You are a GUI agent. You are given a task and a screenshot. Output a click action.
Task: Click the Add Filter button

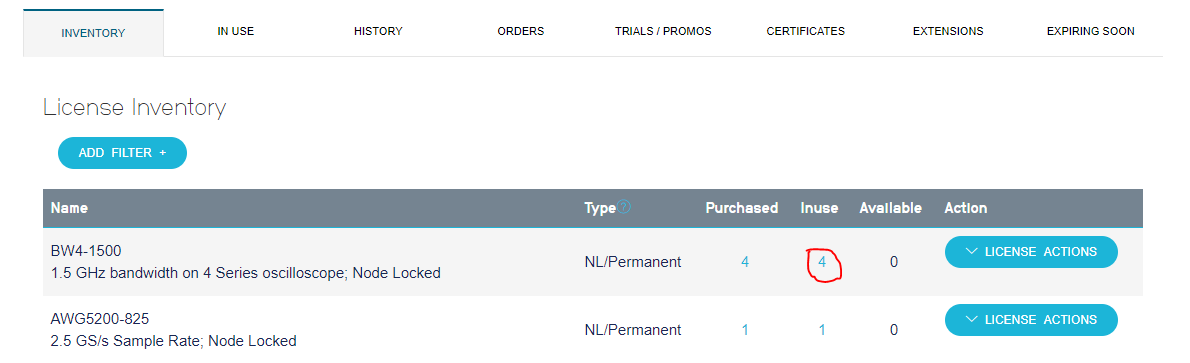(122, 153)
